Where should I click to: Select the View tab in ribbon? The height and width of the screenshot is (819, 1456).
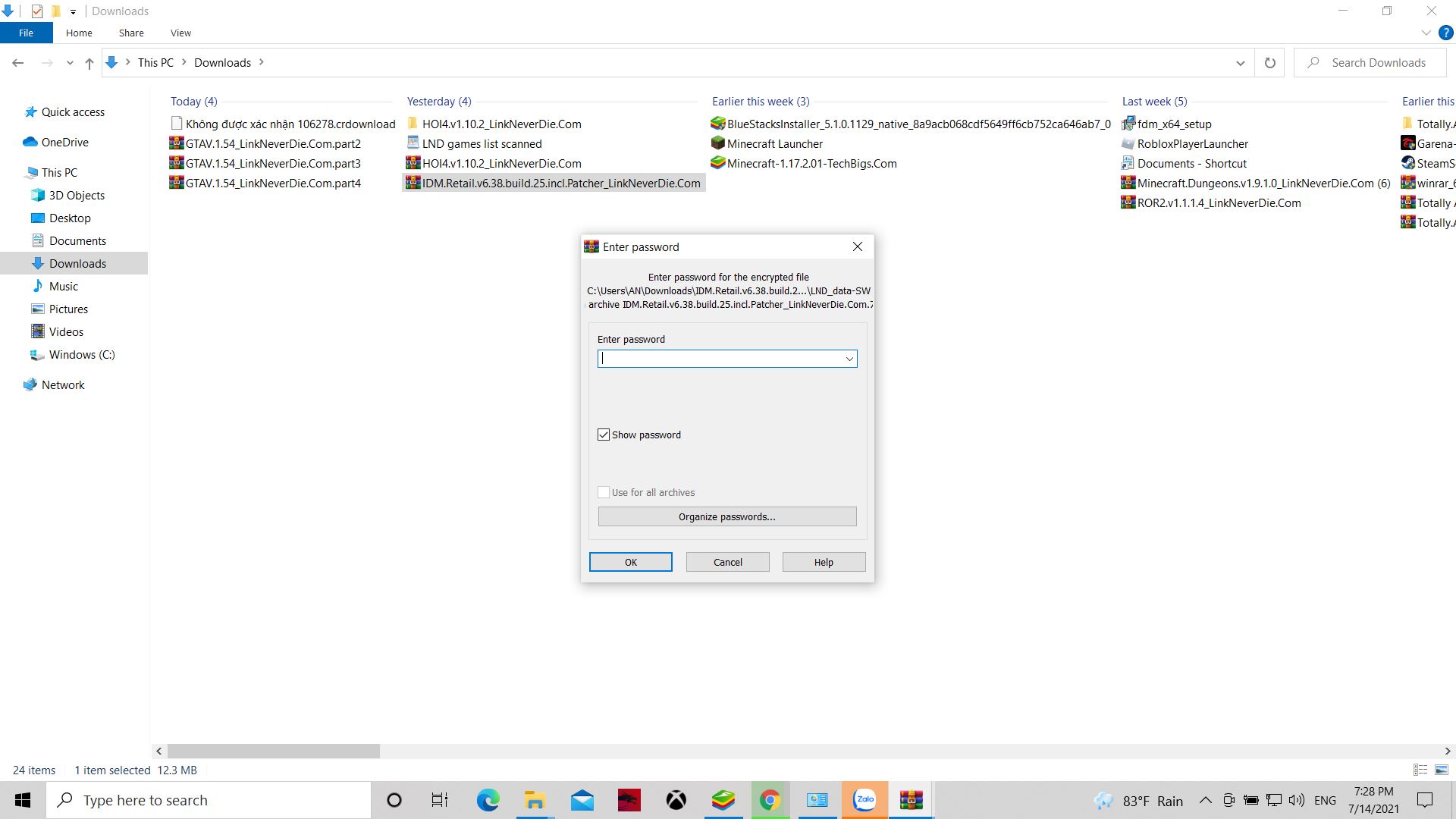pyautogui.click(x=180, y=33)
